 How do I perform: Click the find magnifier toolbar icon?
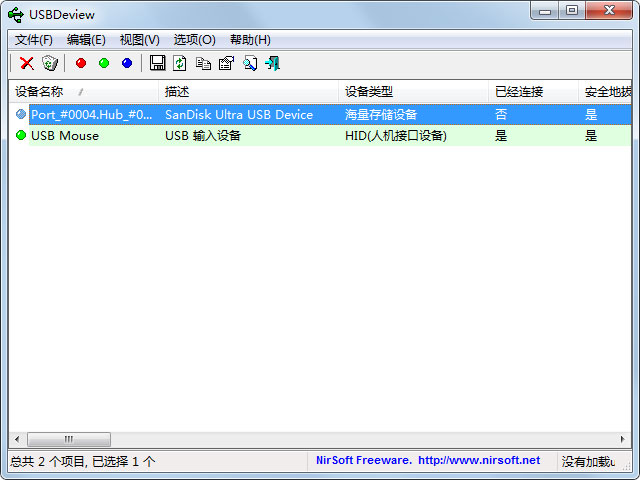point(249,63)
